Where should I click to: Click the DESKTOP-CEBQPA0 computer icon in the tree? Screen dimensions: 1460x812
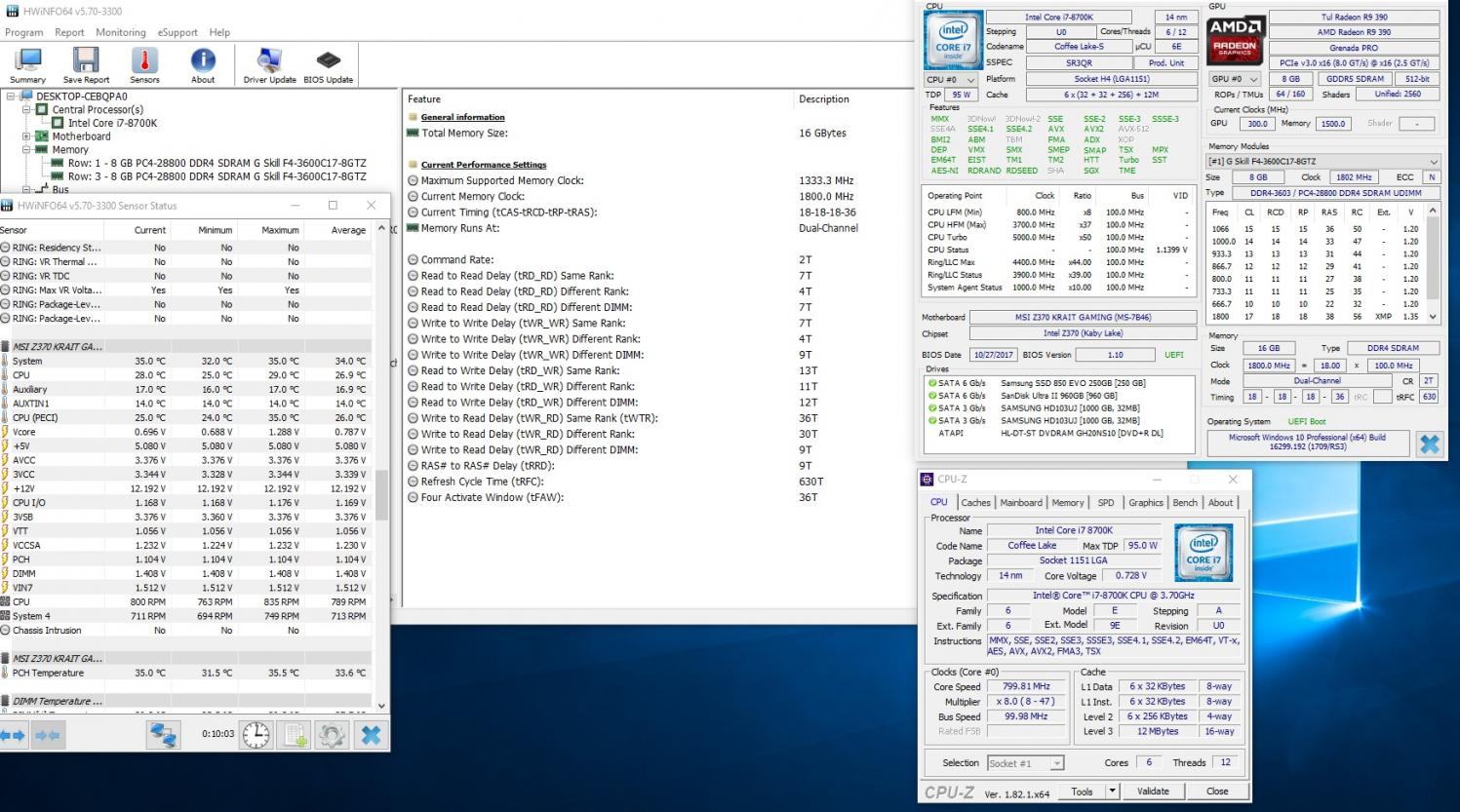tap(27, 97)
